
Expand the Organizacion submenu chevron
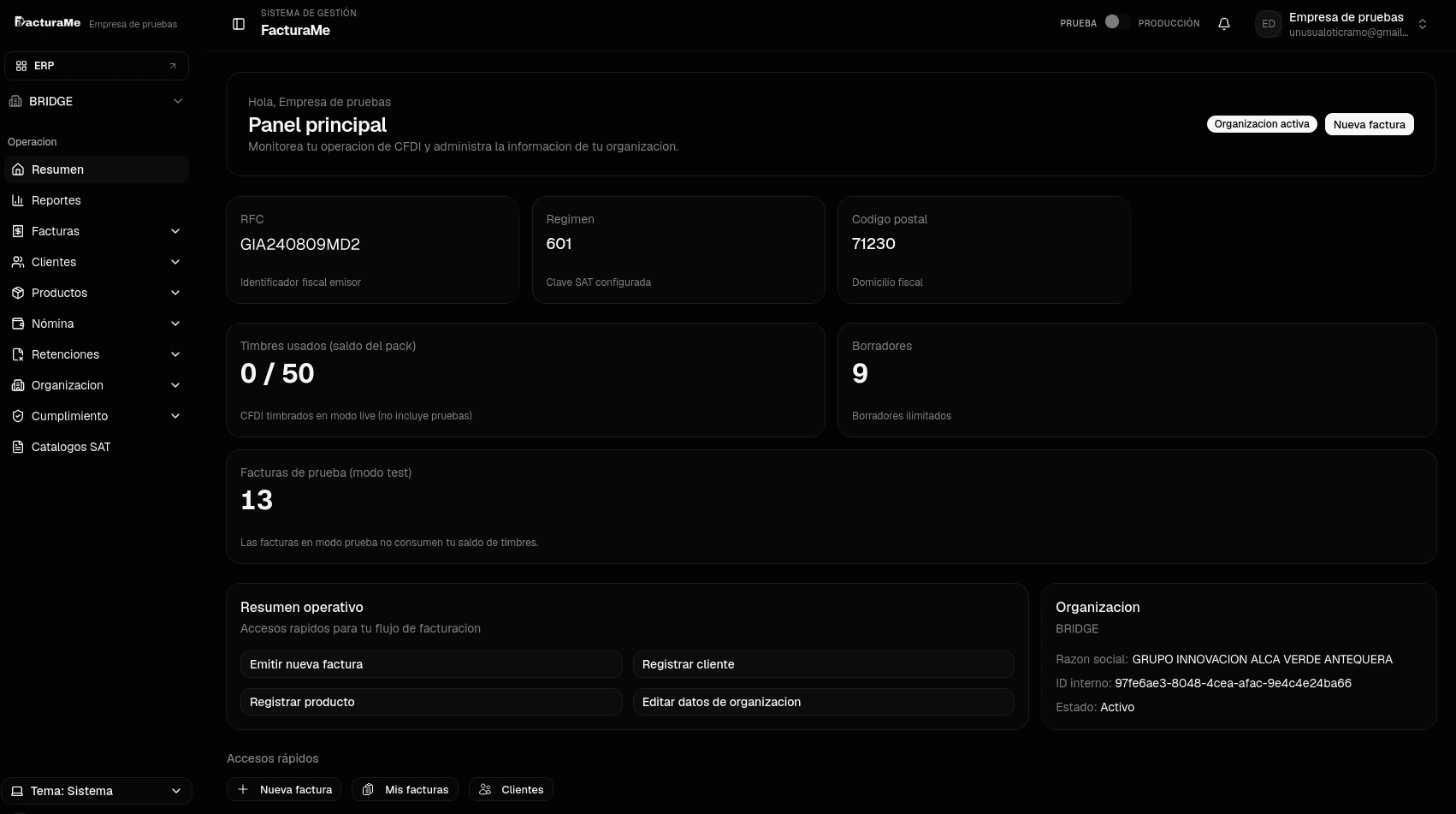175,385
